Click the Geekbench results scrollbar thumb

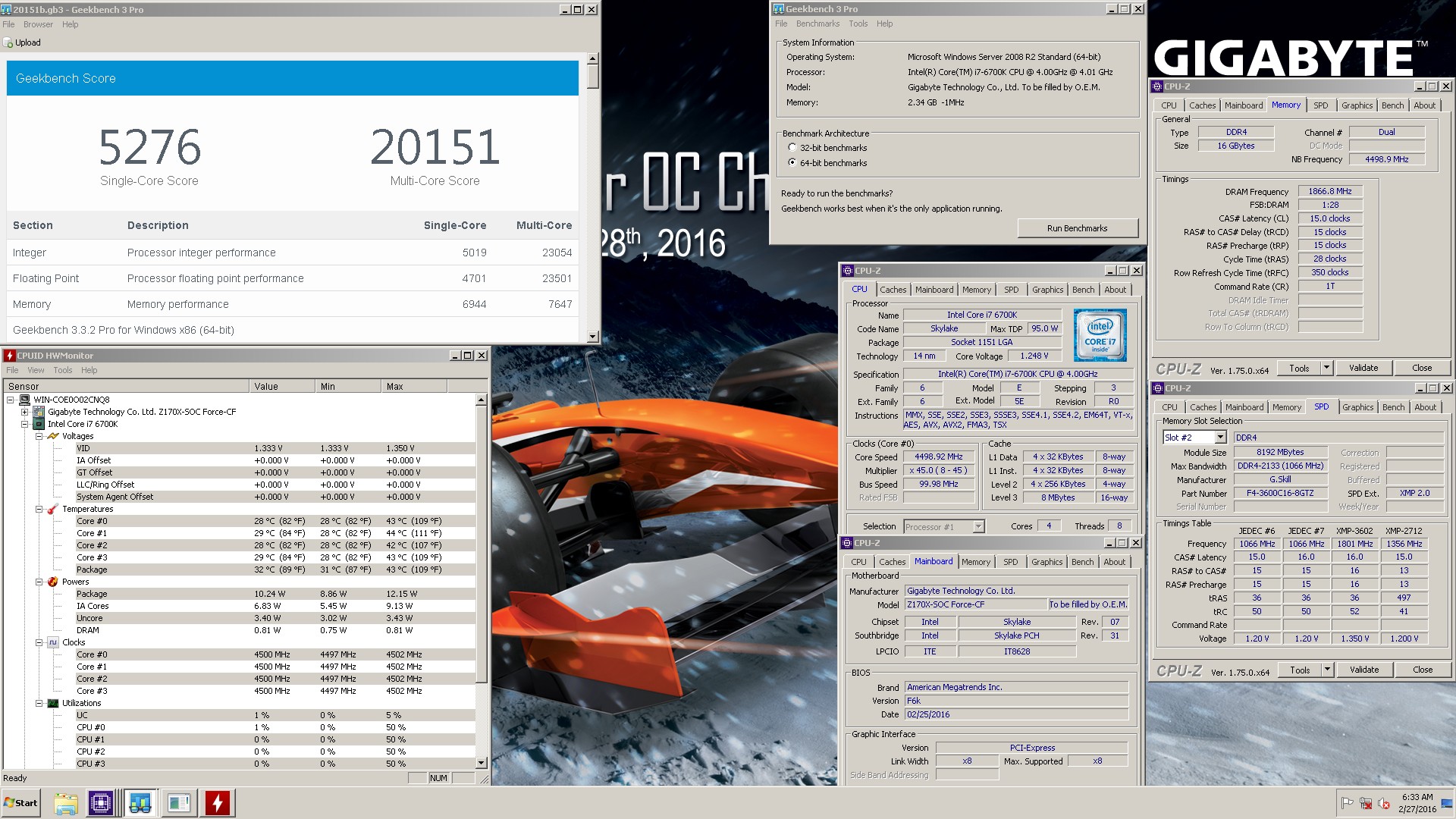(593, 77)
